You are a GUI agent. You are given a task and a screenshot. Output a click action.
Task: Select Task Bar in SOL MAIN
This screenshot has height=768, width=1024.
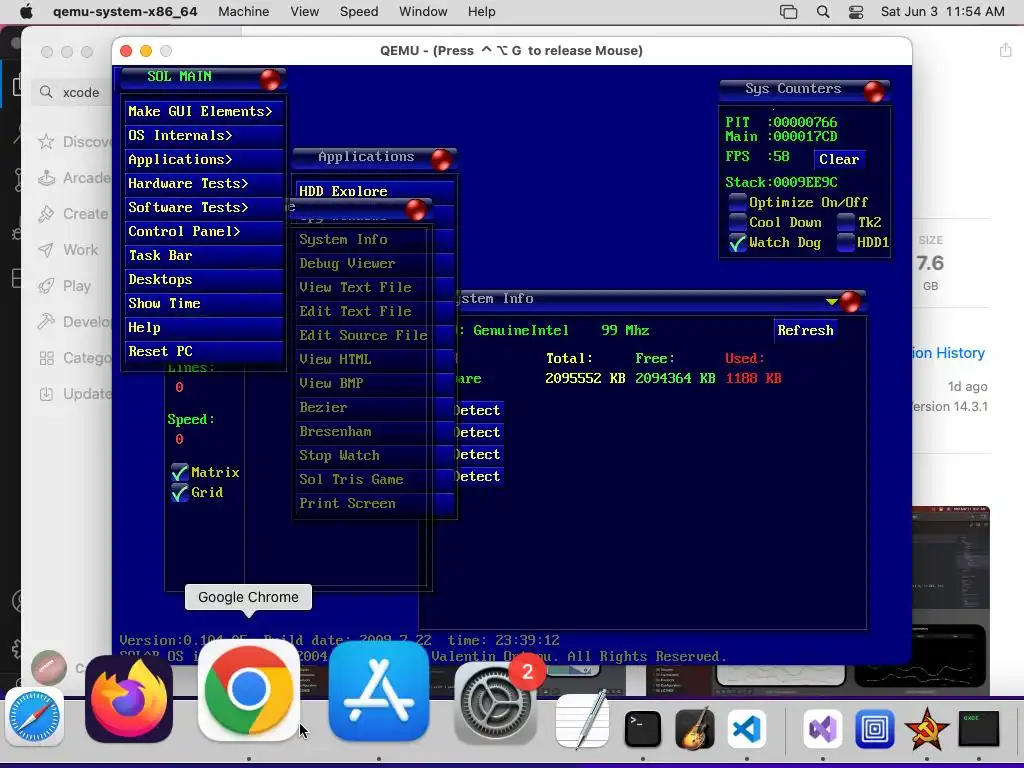(204, 255)
